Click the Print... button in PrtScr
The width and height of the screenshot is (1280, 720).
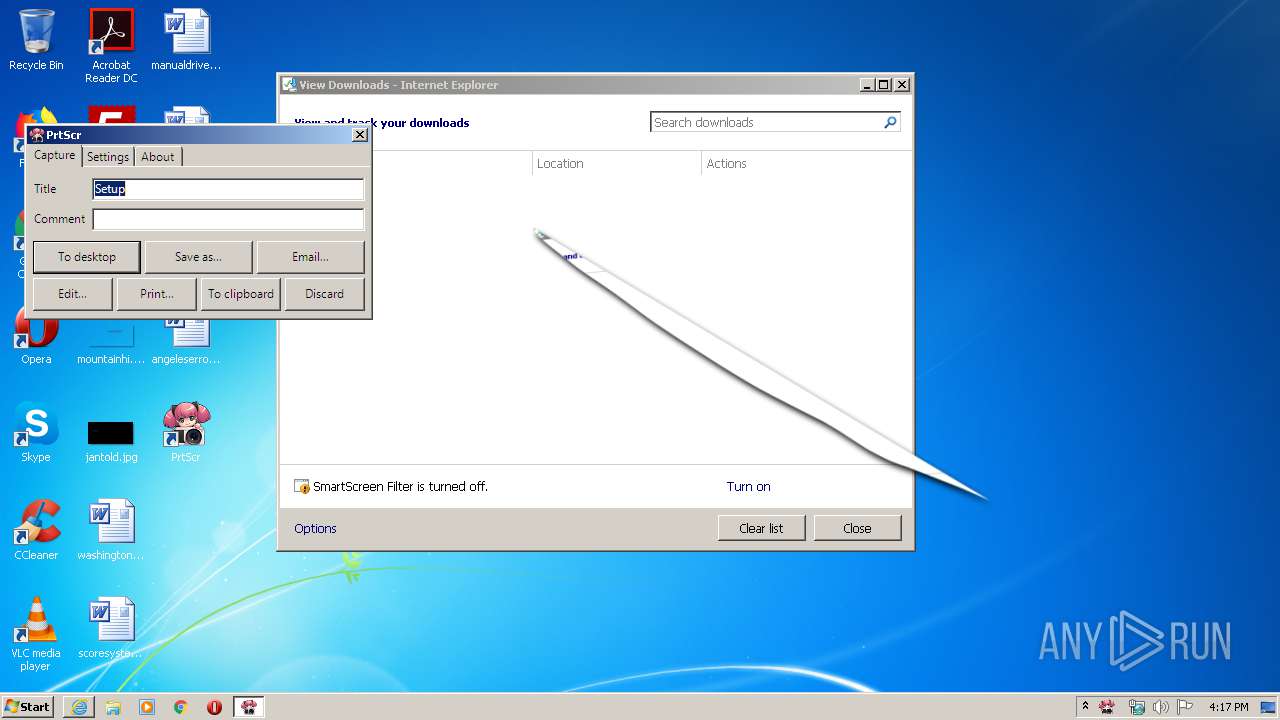pyautogui.click(x=157, y=294)
